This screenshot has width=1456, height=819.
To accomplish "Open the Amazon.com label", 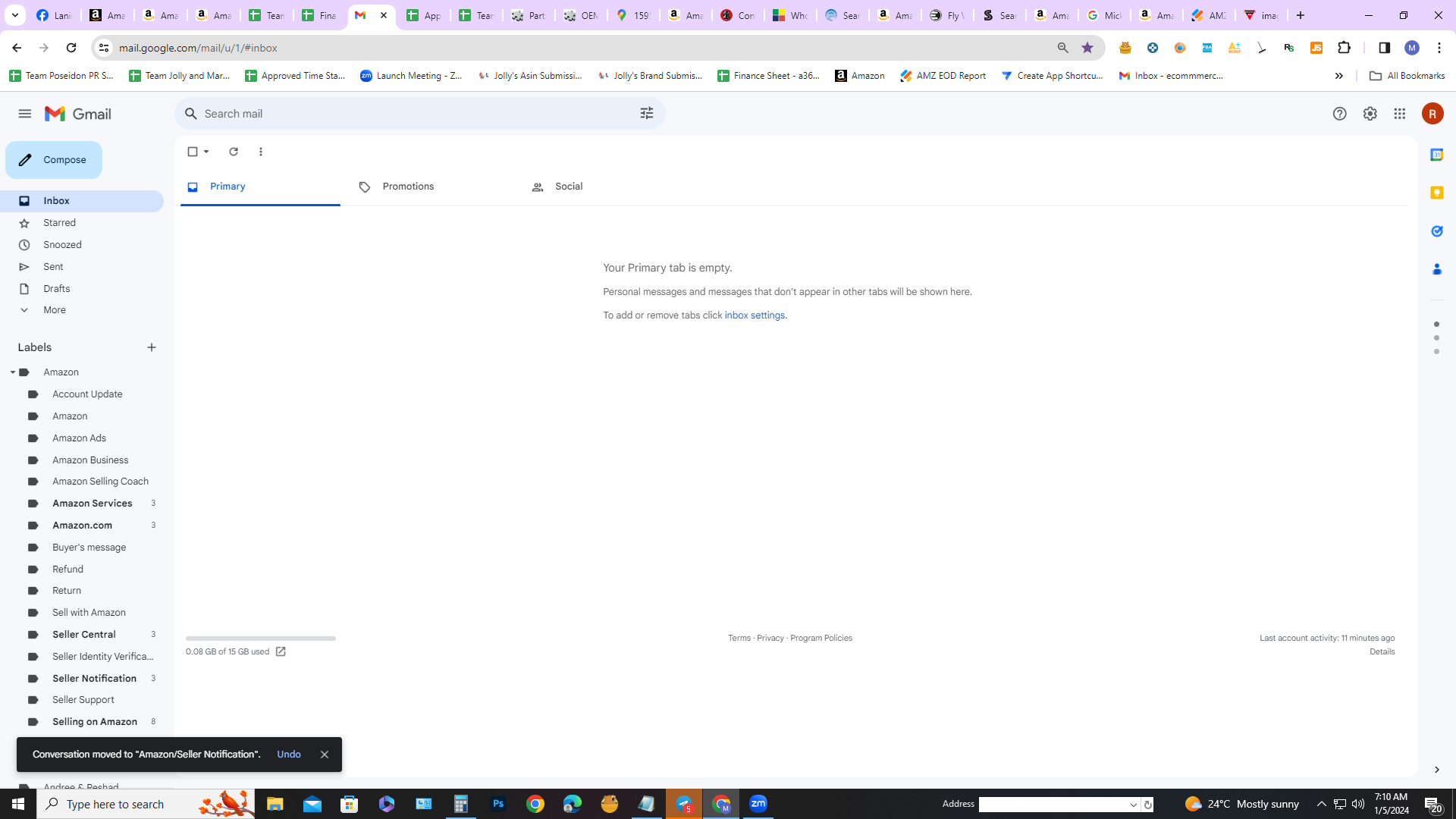I will [x=82, y=526].
